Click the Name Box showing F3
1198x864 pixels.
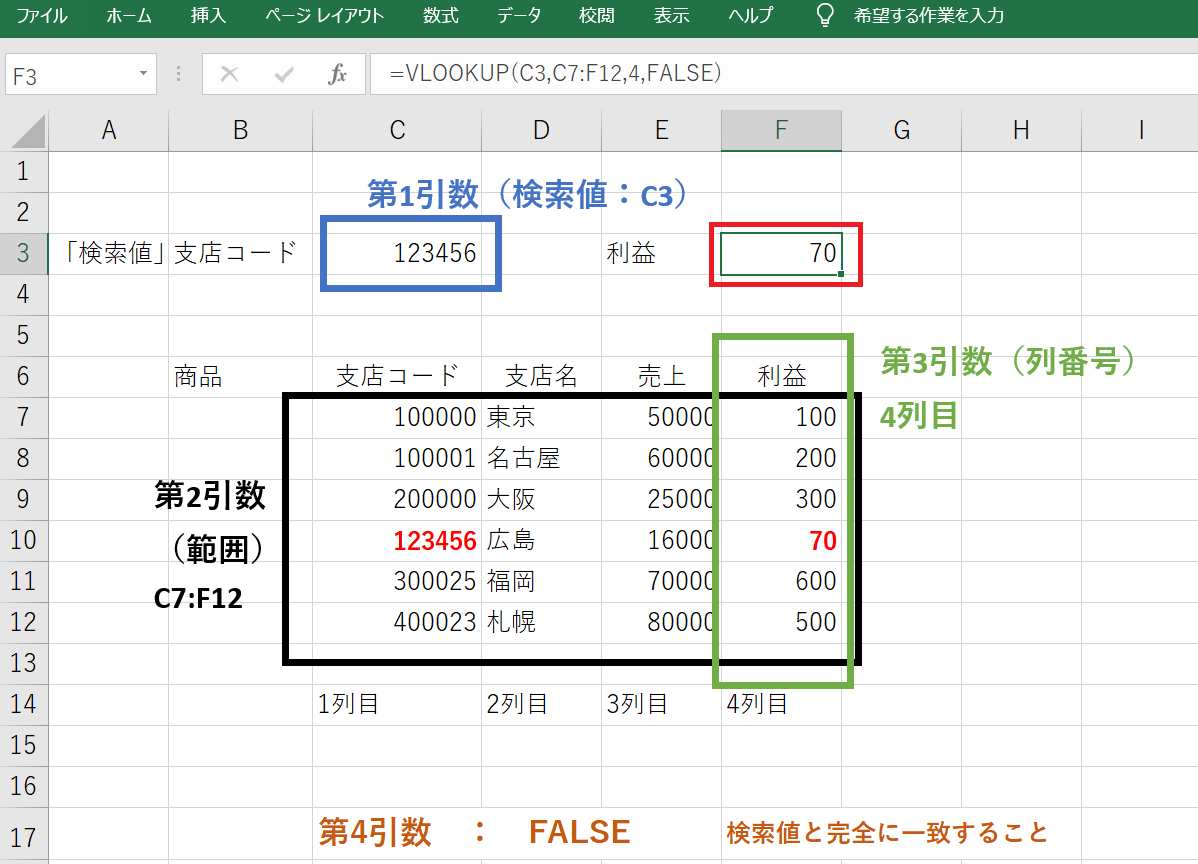tap(70, 75)
